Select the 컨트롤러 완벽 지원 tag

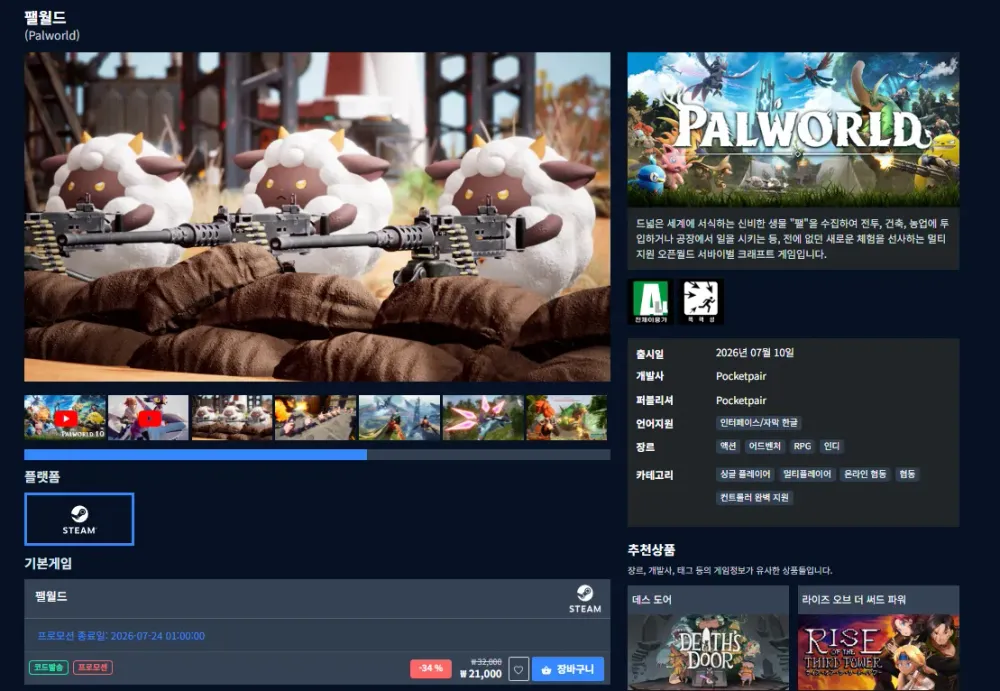tap(754, 497)
